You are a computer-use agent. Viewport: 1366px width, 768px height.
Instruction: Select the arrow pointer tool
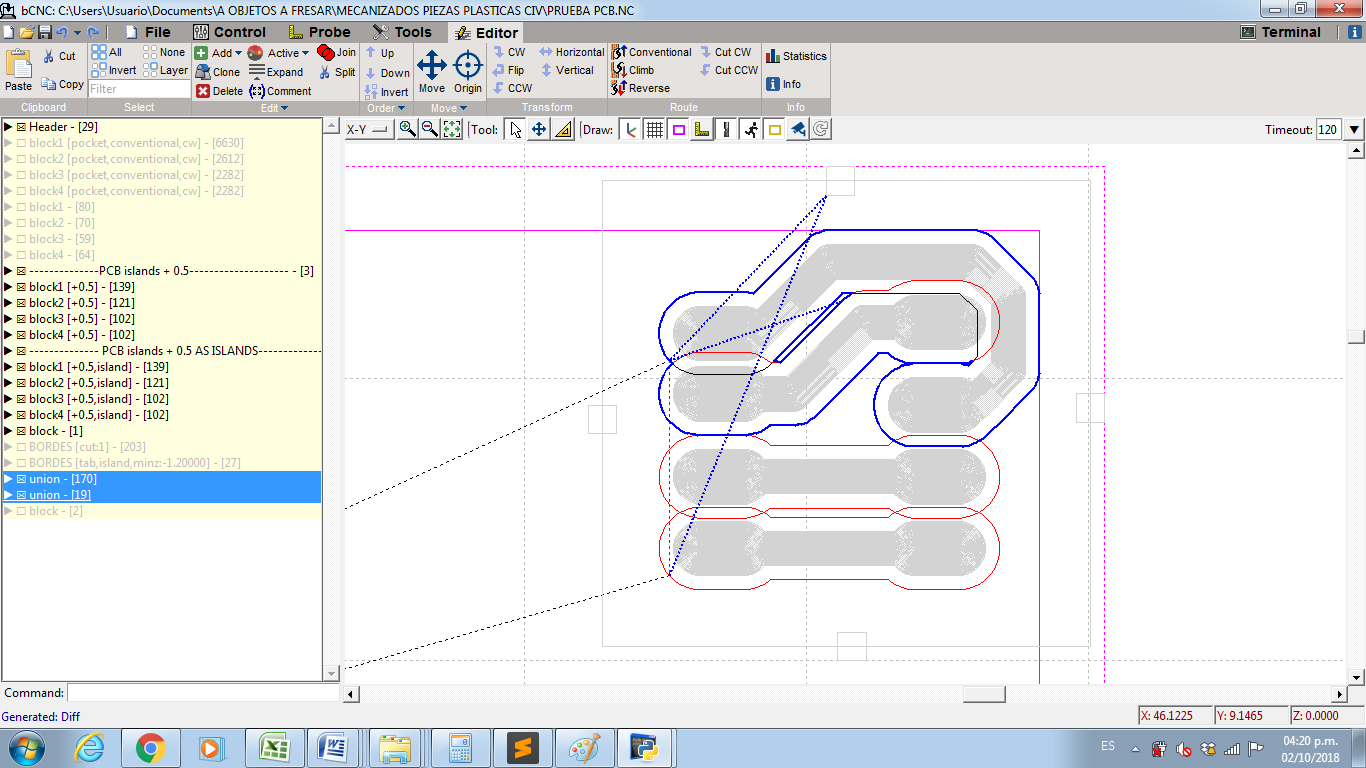click(x=515, y=129)
